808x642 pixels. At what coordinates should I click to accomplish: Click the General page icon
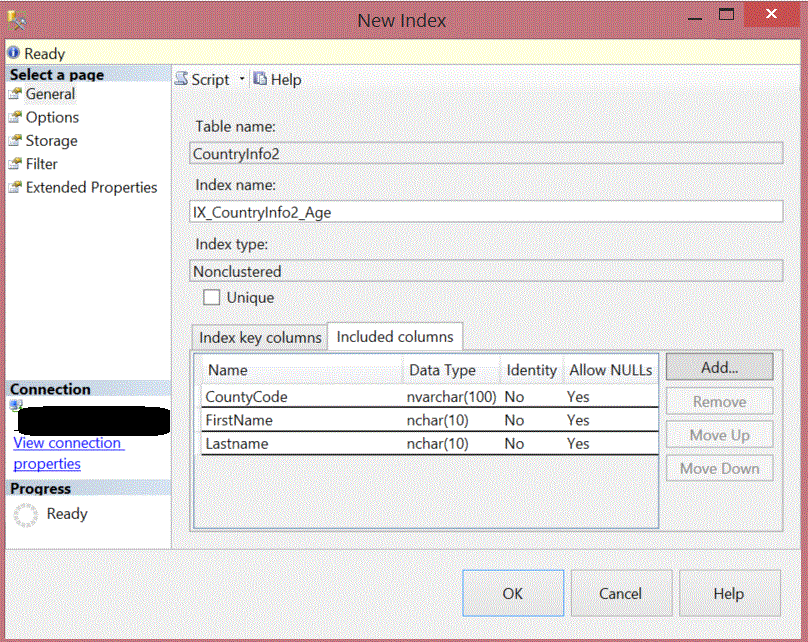(x=15, y=94)
